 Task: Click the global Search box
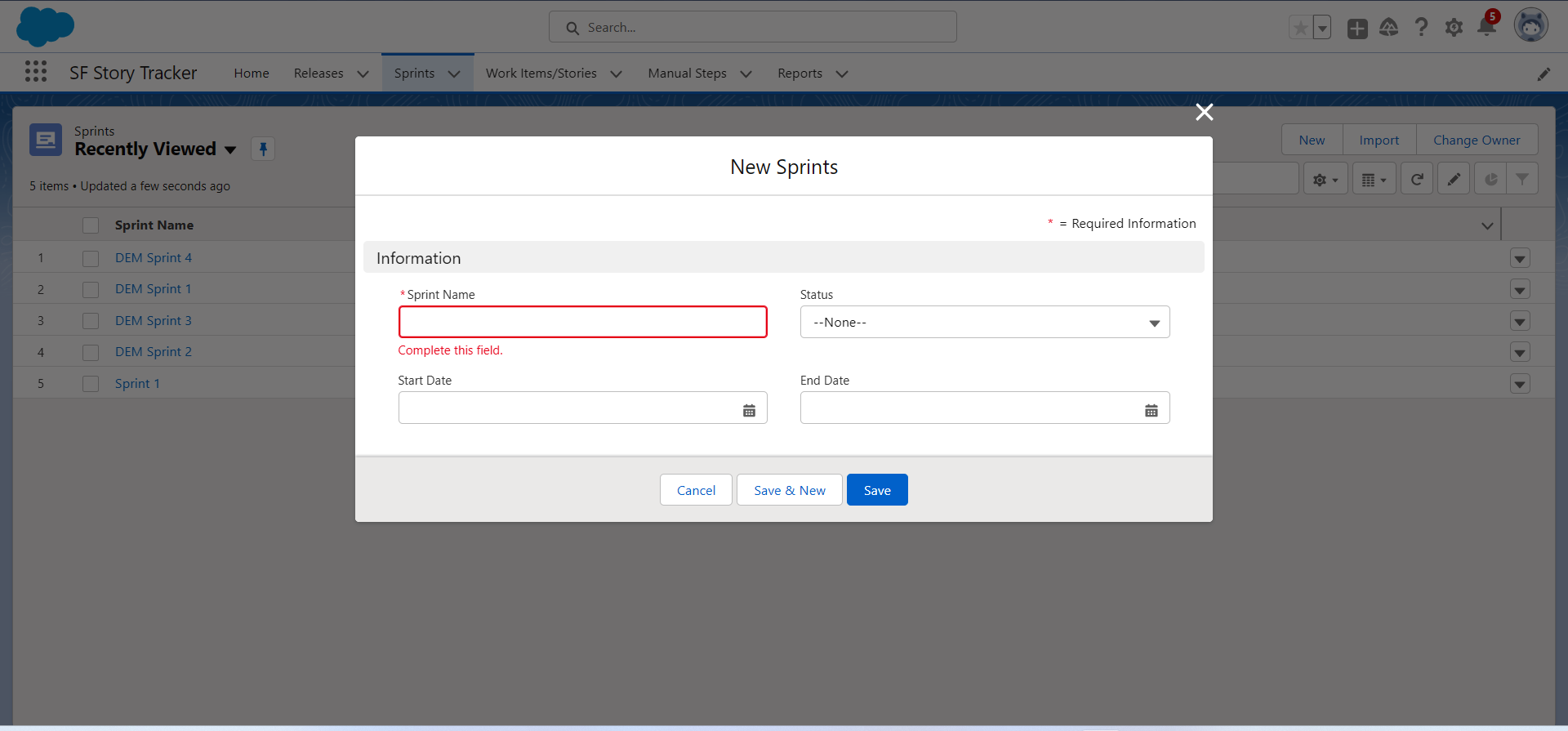[x=753, y=27]
